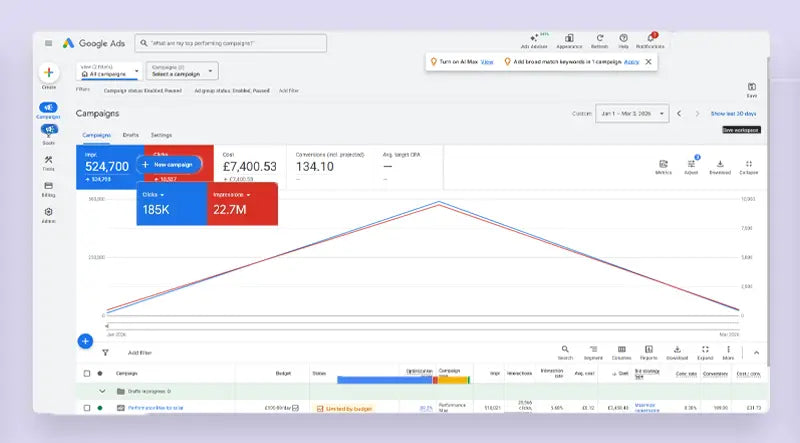The height and width of the screenshot is (443, 800).
Task: Click the status dot column header
Action: [100, 374]
